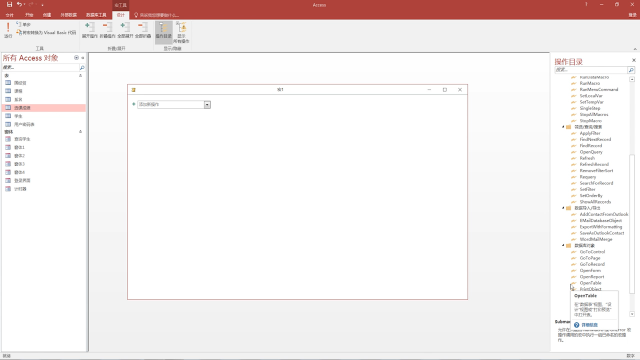Click the Expand All (全部展开) ribbon icon
Viewport: 640px width, 360px height.
click(125, 31)
